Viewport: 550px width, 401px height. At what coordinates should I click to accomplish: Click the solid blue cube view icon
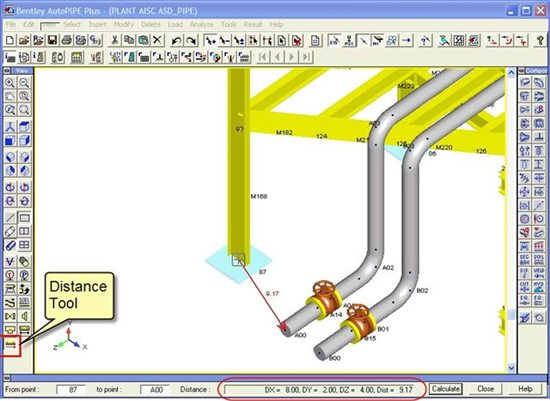coord(10,141)
